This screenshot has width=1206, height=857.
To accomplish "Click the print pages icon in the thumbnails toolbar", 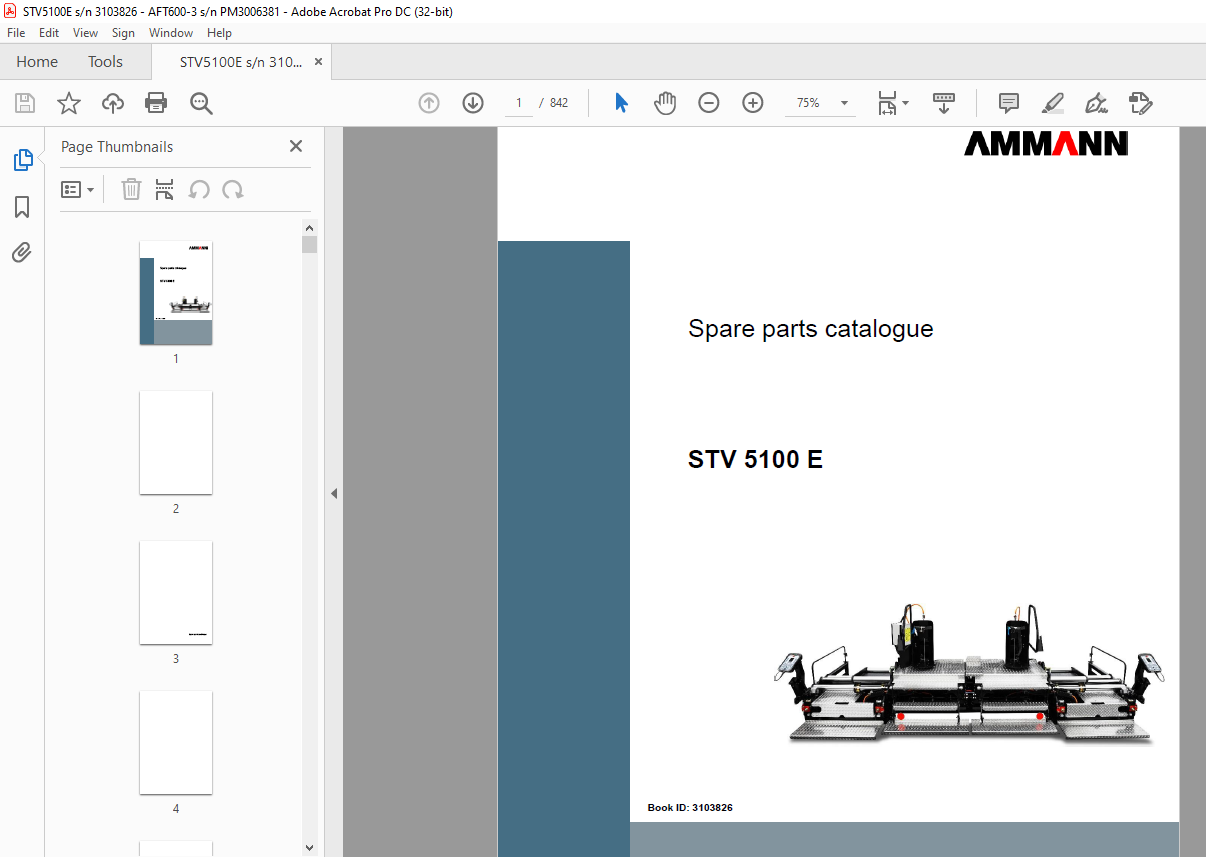I will coord(165,190).
